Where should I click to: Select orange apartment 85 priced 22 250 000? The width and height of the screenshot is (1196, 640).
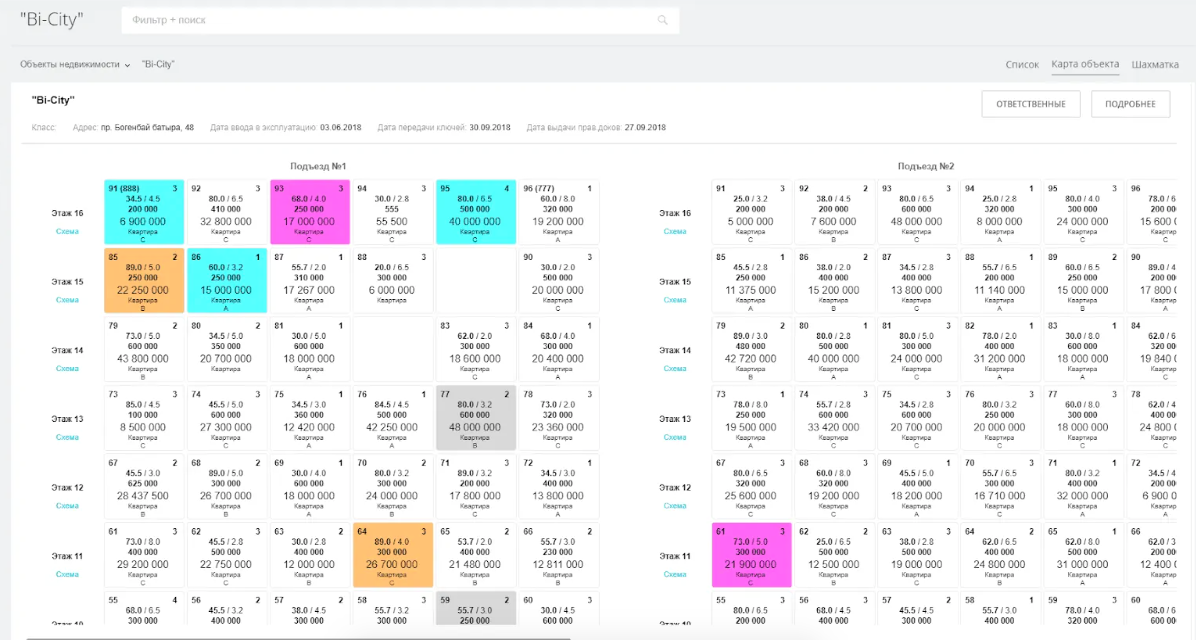pyautogui.click(x=144, y=281)
